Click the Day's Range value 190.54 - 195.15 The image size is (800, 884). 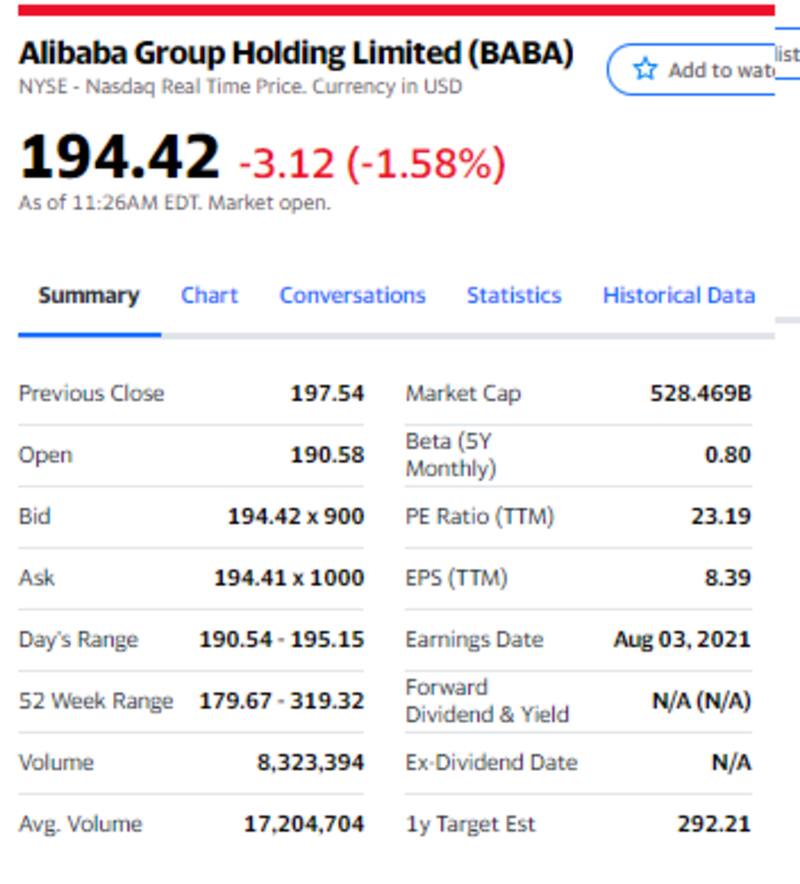281,639
